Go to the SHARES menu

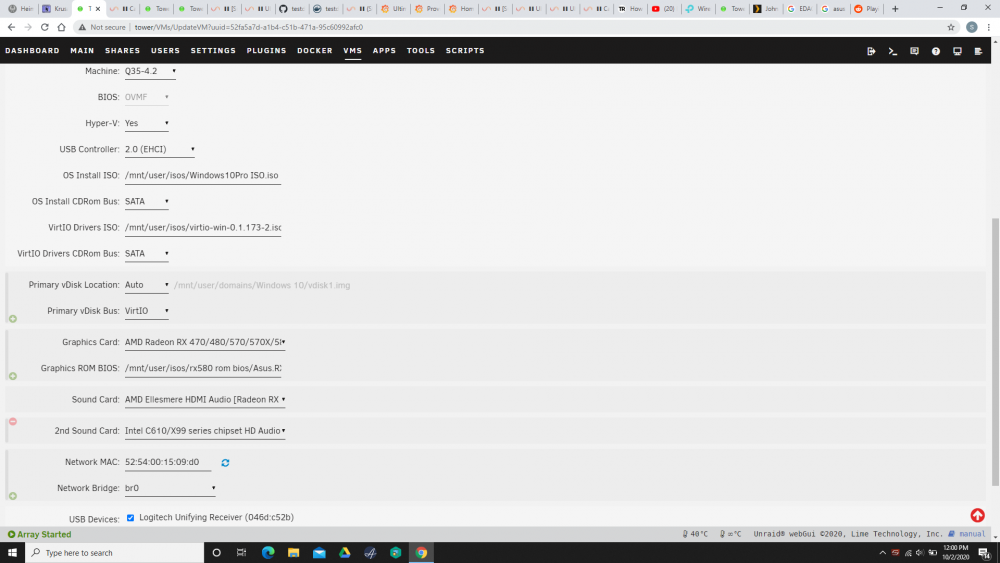pyautogui.click(x=122, y=50)
